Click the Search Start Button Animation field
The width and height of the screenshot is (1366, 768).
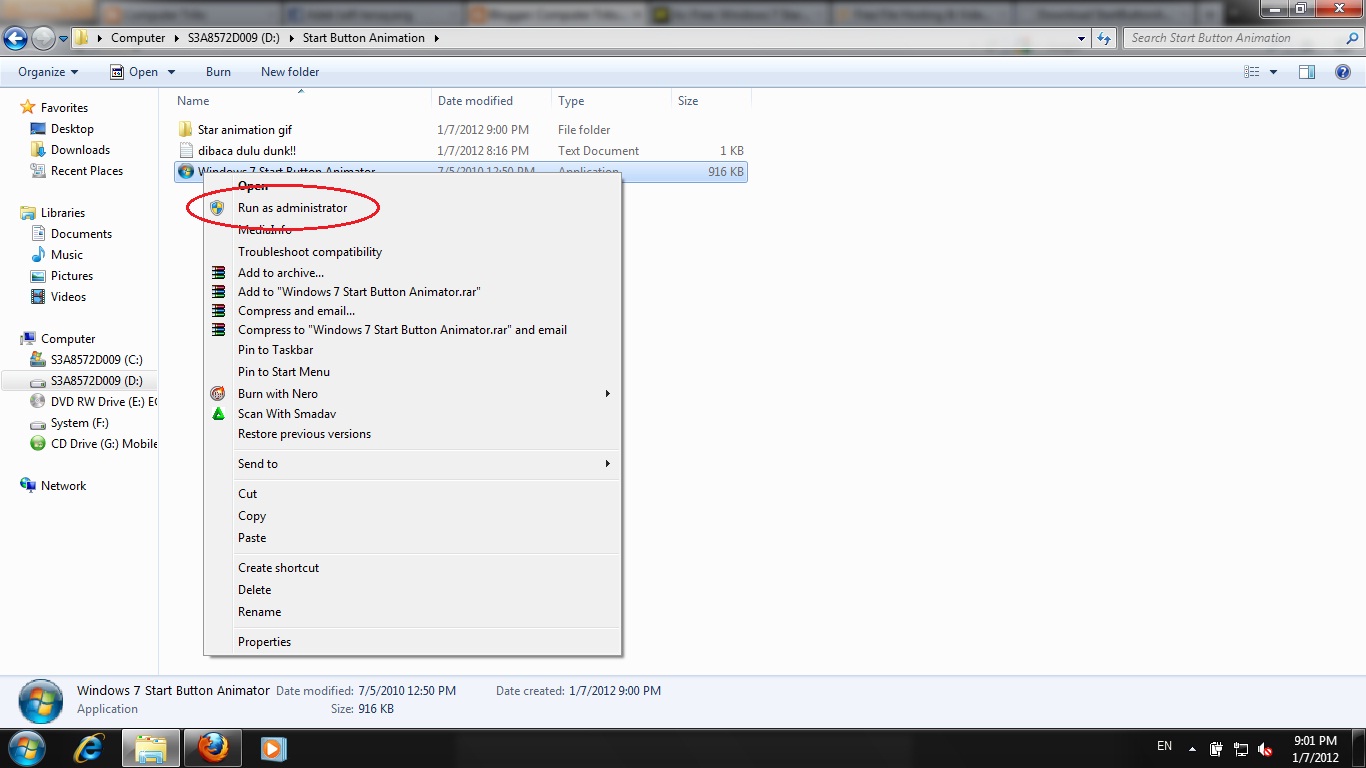1243,38
